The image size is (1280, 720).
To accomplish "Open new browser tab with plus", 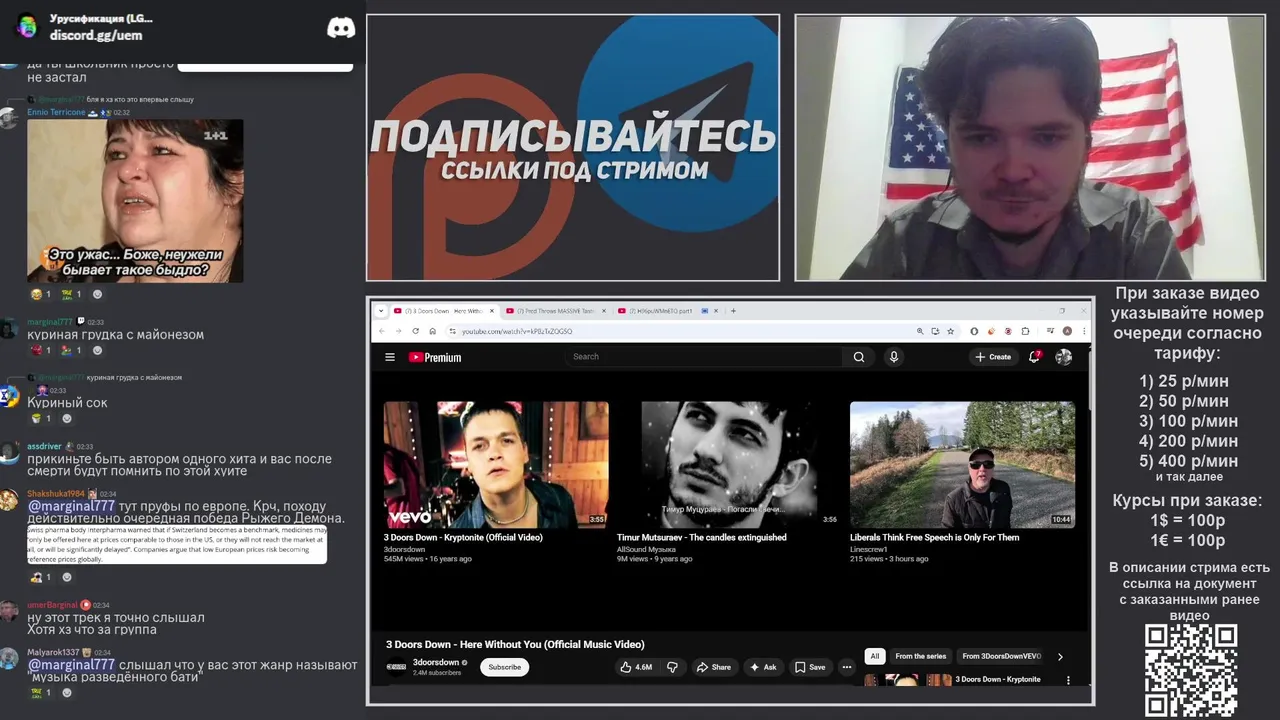I will pyautogui.click(x=733, y=311).
